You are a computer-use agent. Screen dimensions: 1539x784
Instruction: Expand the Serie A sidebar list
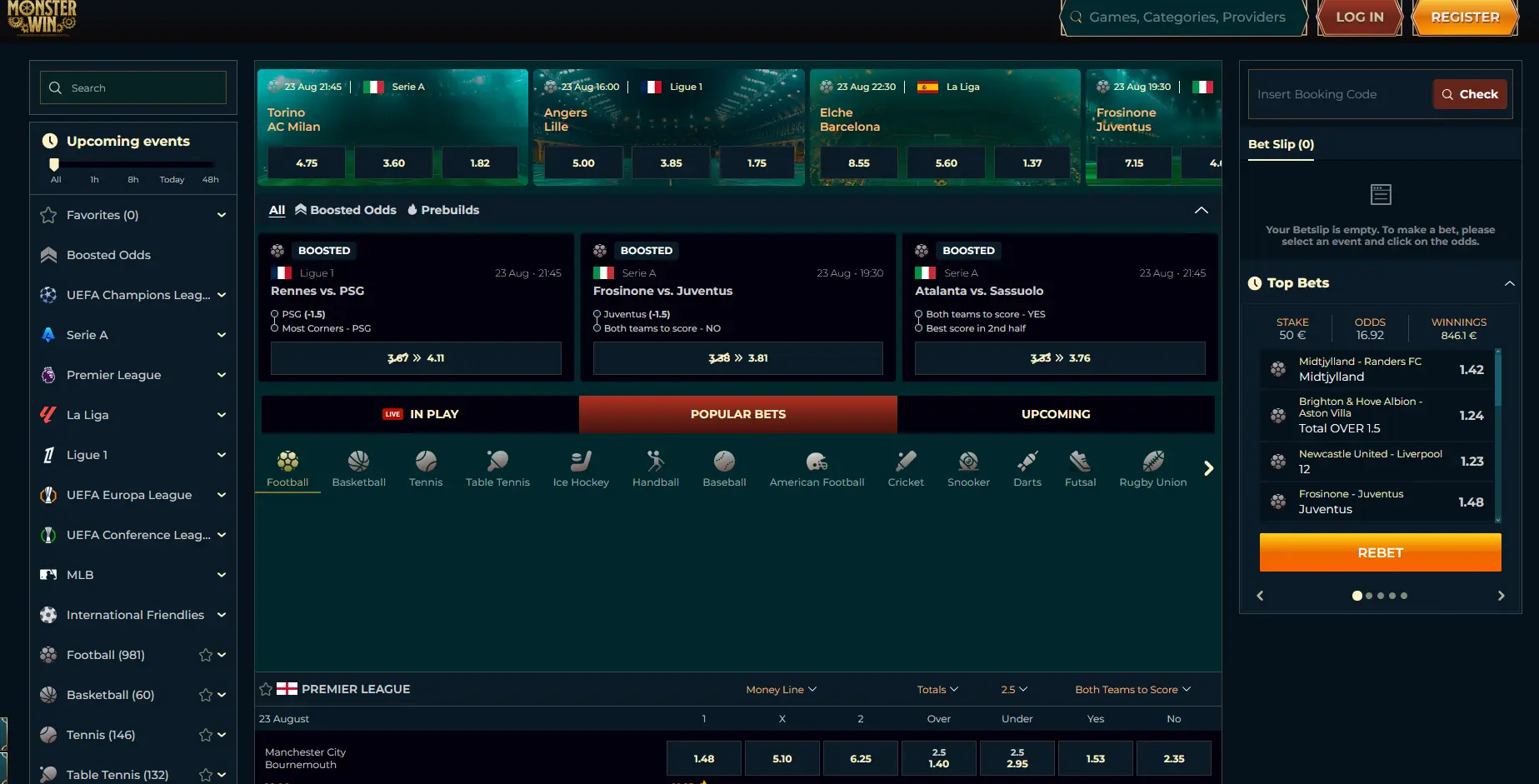(222, 335)
